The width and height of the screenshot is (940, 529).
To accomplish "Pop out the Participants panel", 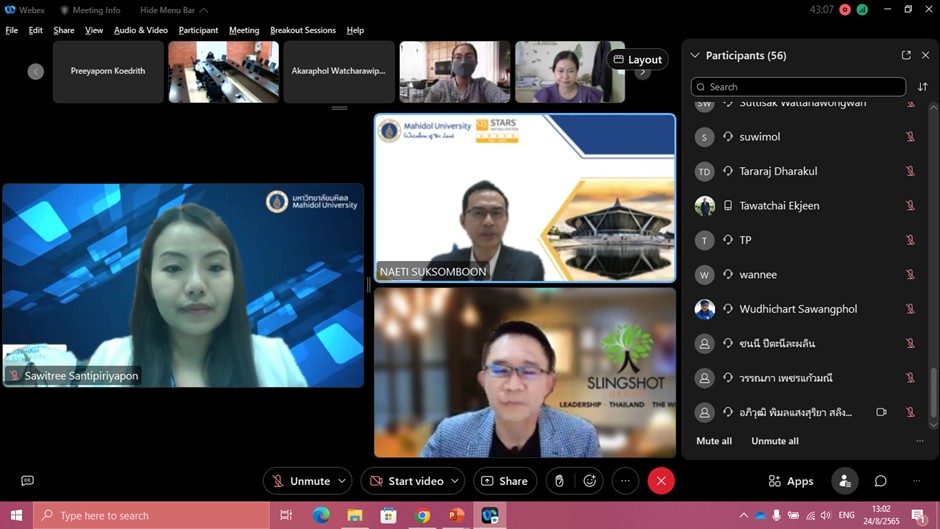I will (x=906, y=56).
